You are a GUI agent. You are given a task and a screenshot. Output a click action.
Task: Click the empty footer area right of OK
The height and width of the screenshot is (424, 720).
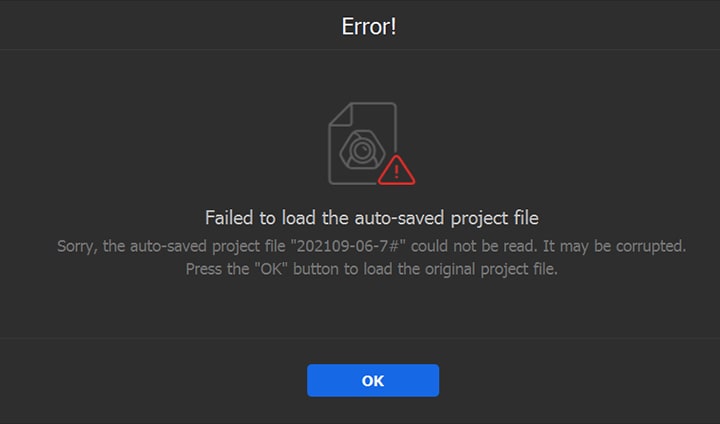pyautogui.click(x=580, y=380)
